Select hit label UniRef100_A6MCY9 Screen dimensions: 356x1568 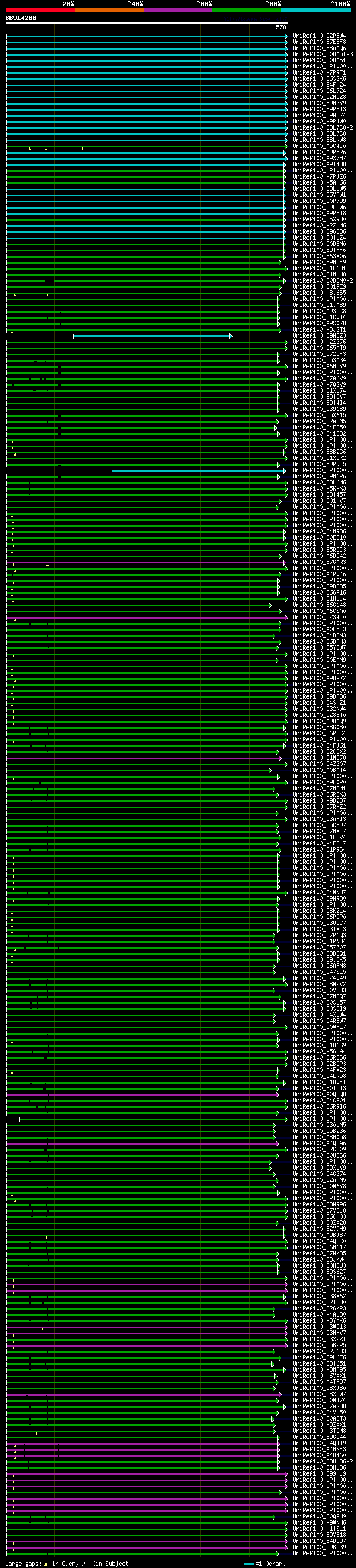pyautogui.click(x=319, y=367)
